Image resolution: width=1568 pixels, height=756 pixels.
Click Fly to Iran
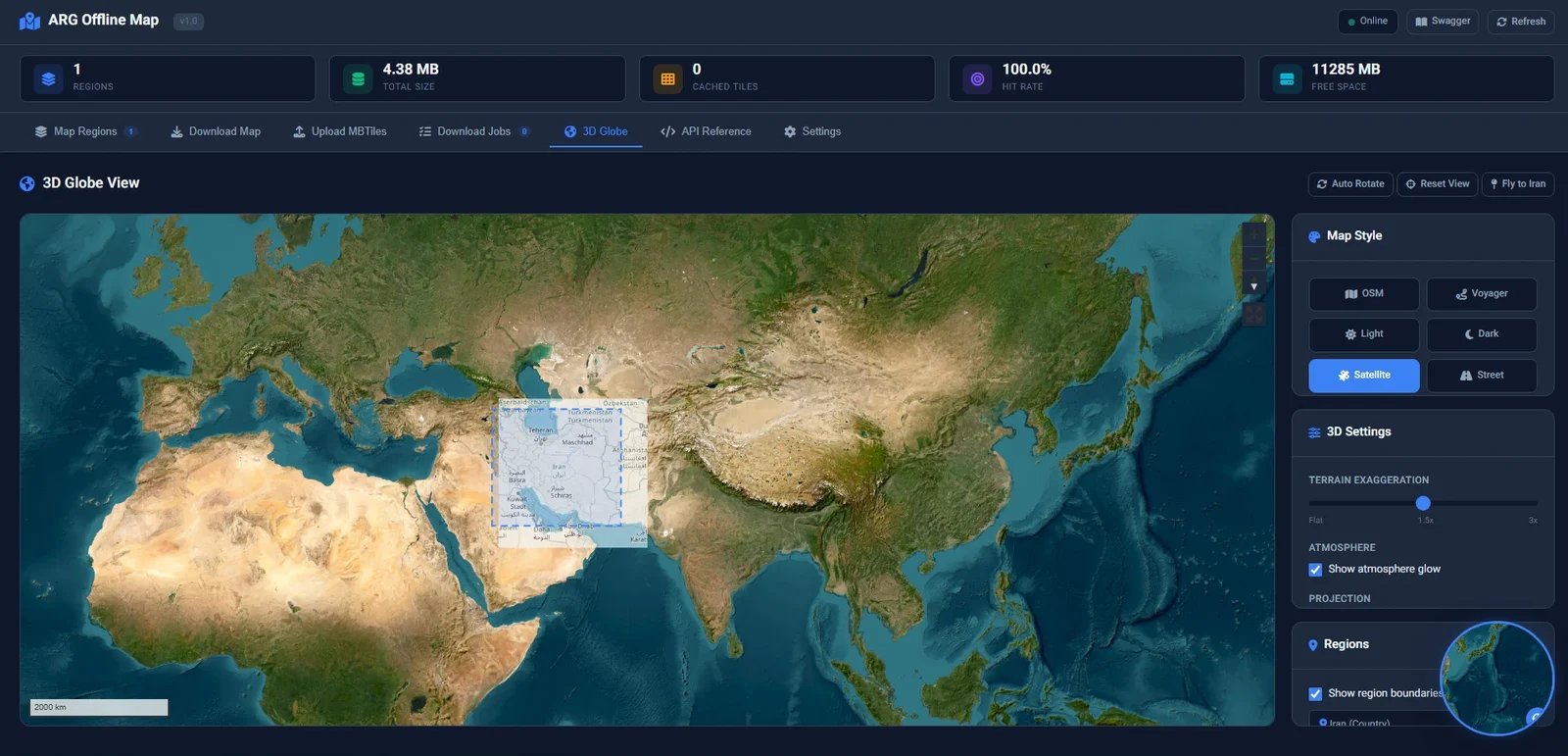pos(1518,184)
